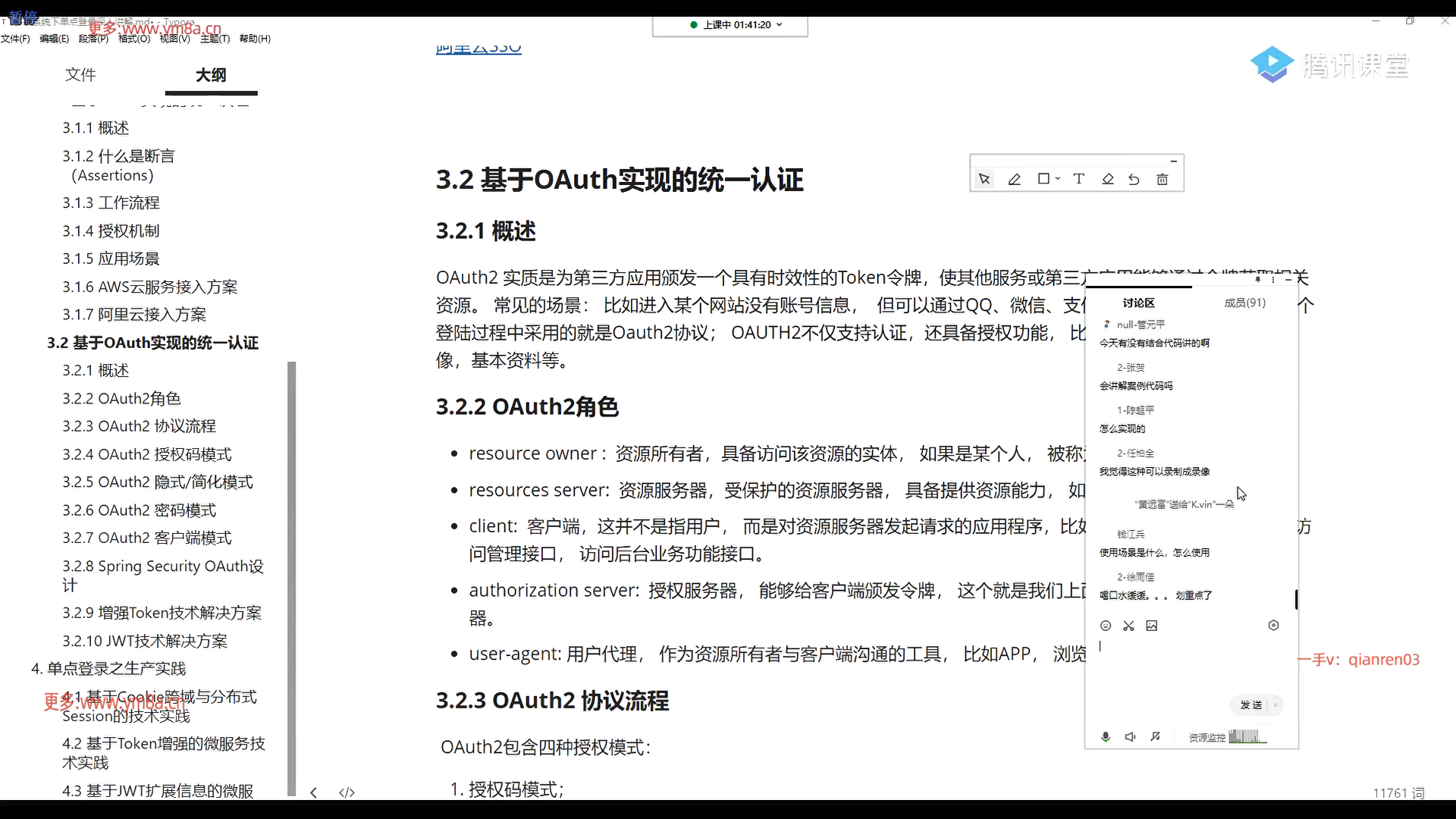
Task: Insert an image in the chat
Action: (1151, 626)
